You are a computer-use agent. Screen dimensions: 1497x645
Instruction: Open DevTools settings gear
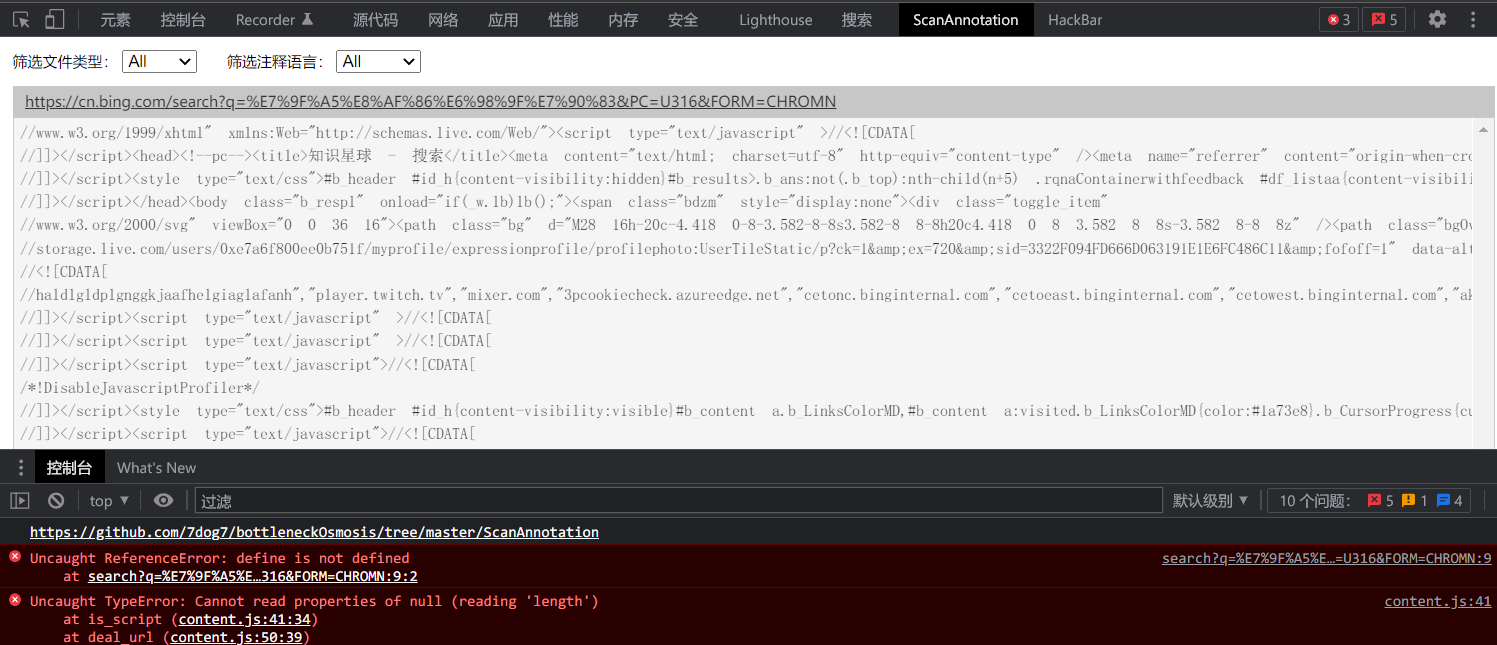point(1437,19)
